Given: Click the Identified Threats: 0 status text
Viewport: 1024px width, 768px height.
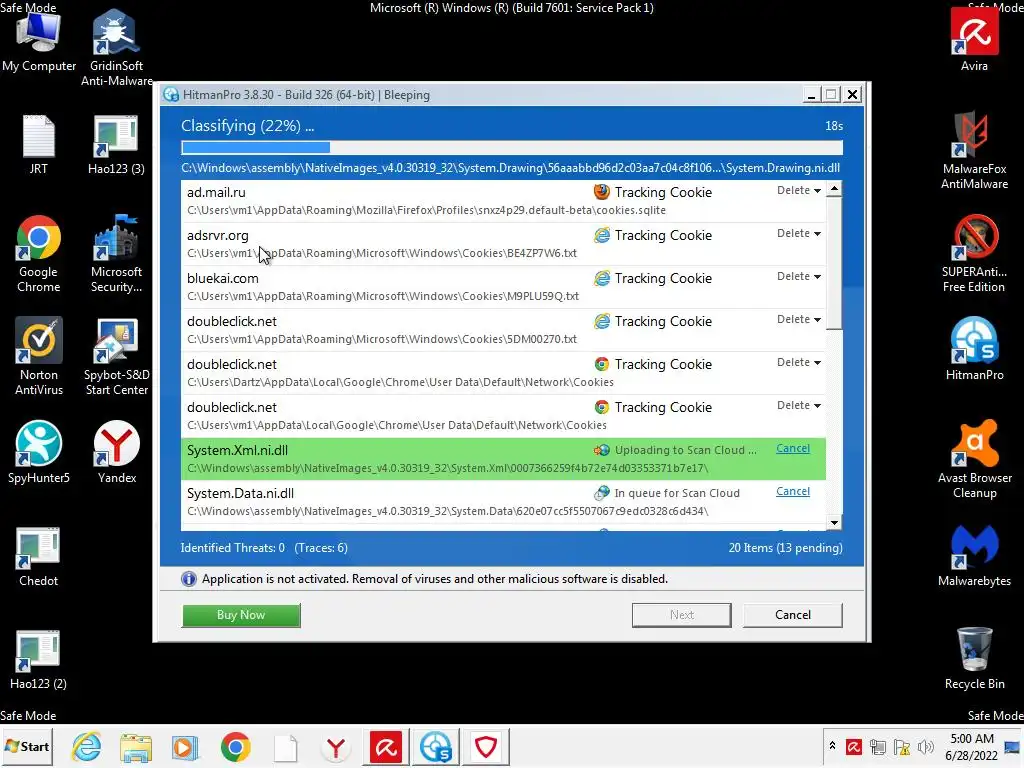Looking at the screenshot, I should 232,548.
